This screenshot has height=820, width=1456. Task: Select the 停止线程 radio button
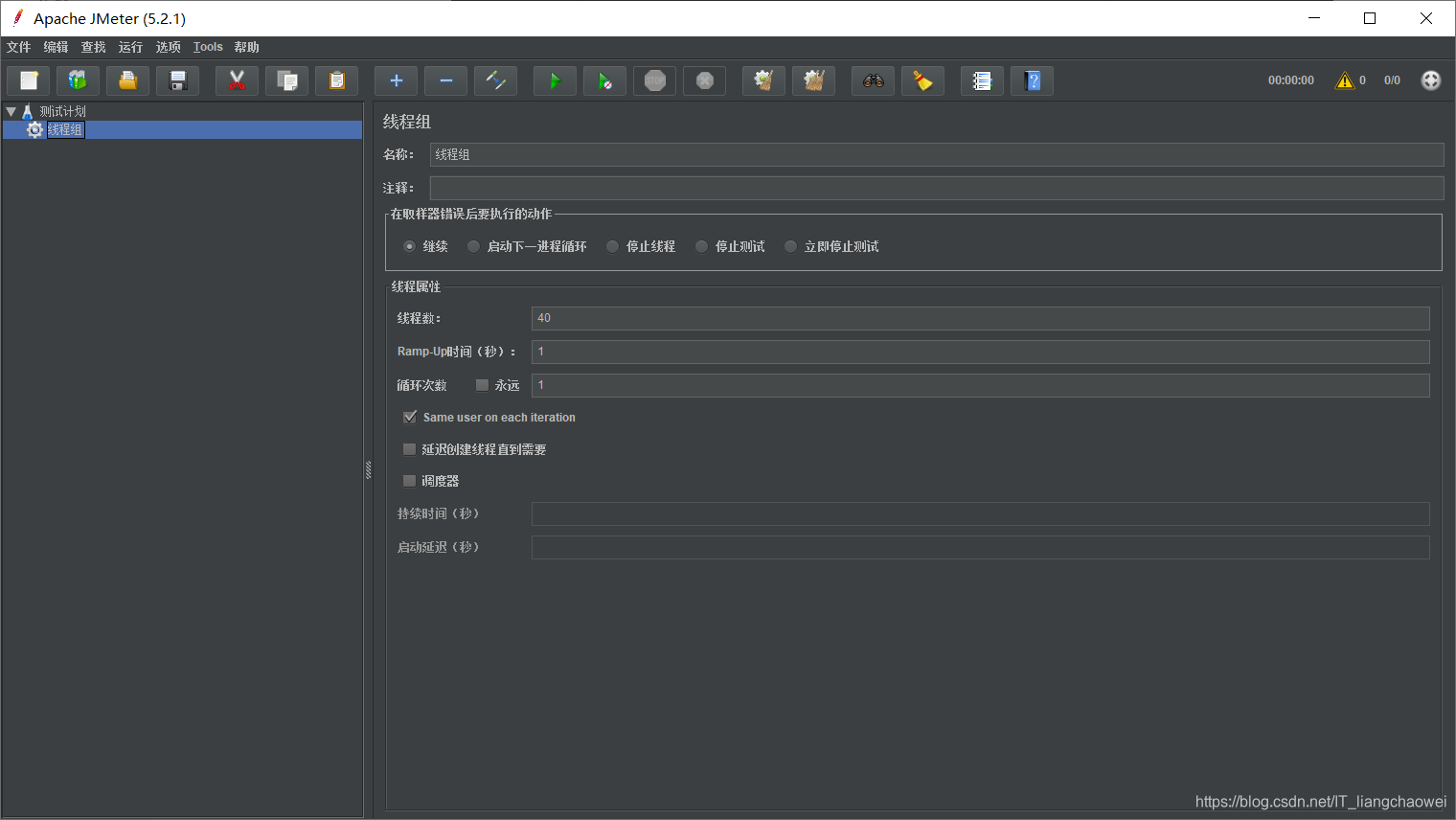click(x=612, y=246)
